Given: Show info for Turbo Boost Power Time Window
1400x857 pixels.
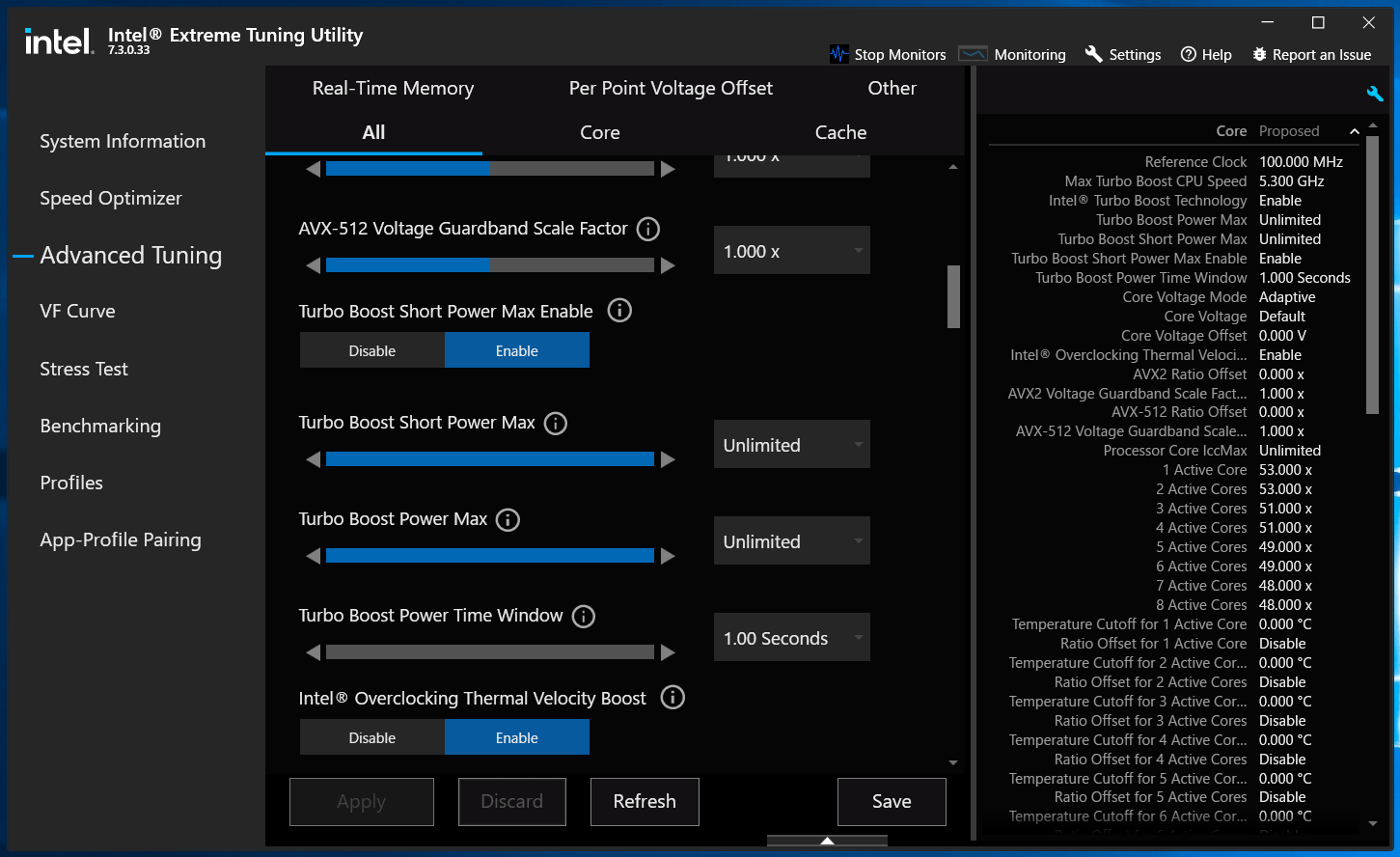Looking at the screenshot, I should coord(584,616).
